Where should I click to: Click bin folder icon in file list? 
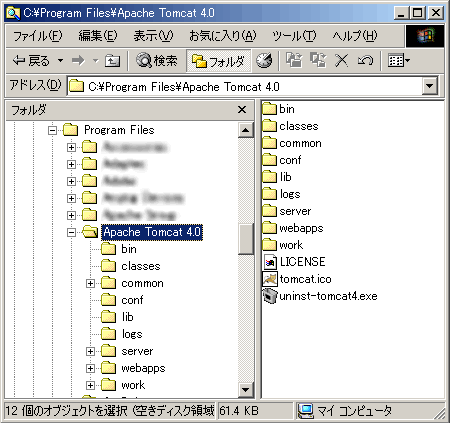(x=269, y=109)
